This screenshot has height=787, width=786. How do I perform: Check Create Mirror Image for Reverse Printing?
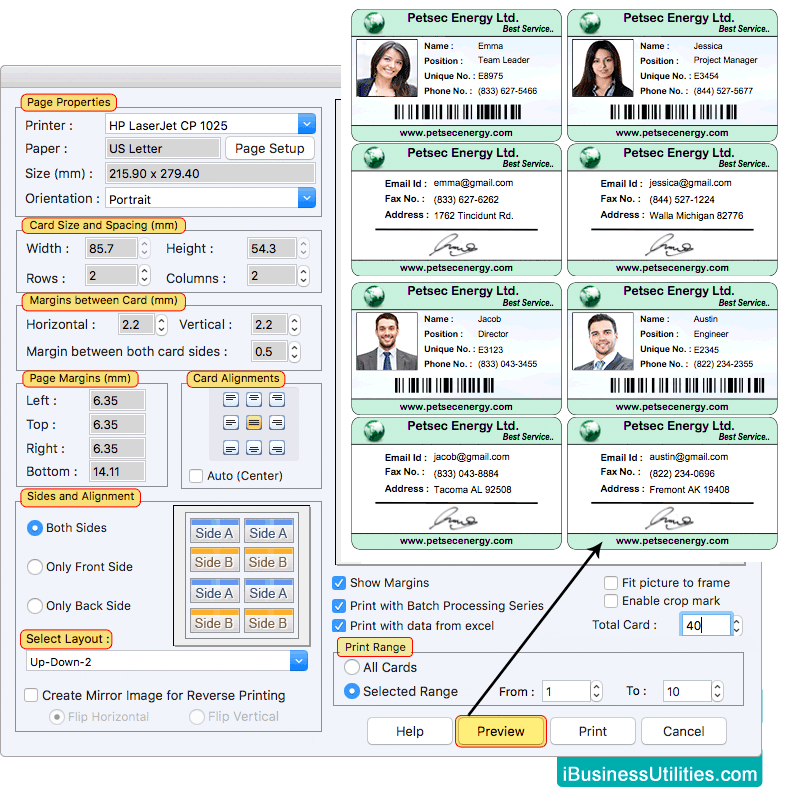click(x=31, y=695)
